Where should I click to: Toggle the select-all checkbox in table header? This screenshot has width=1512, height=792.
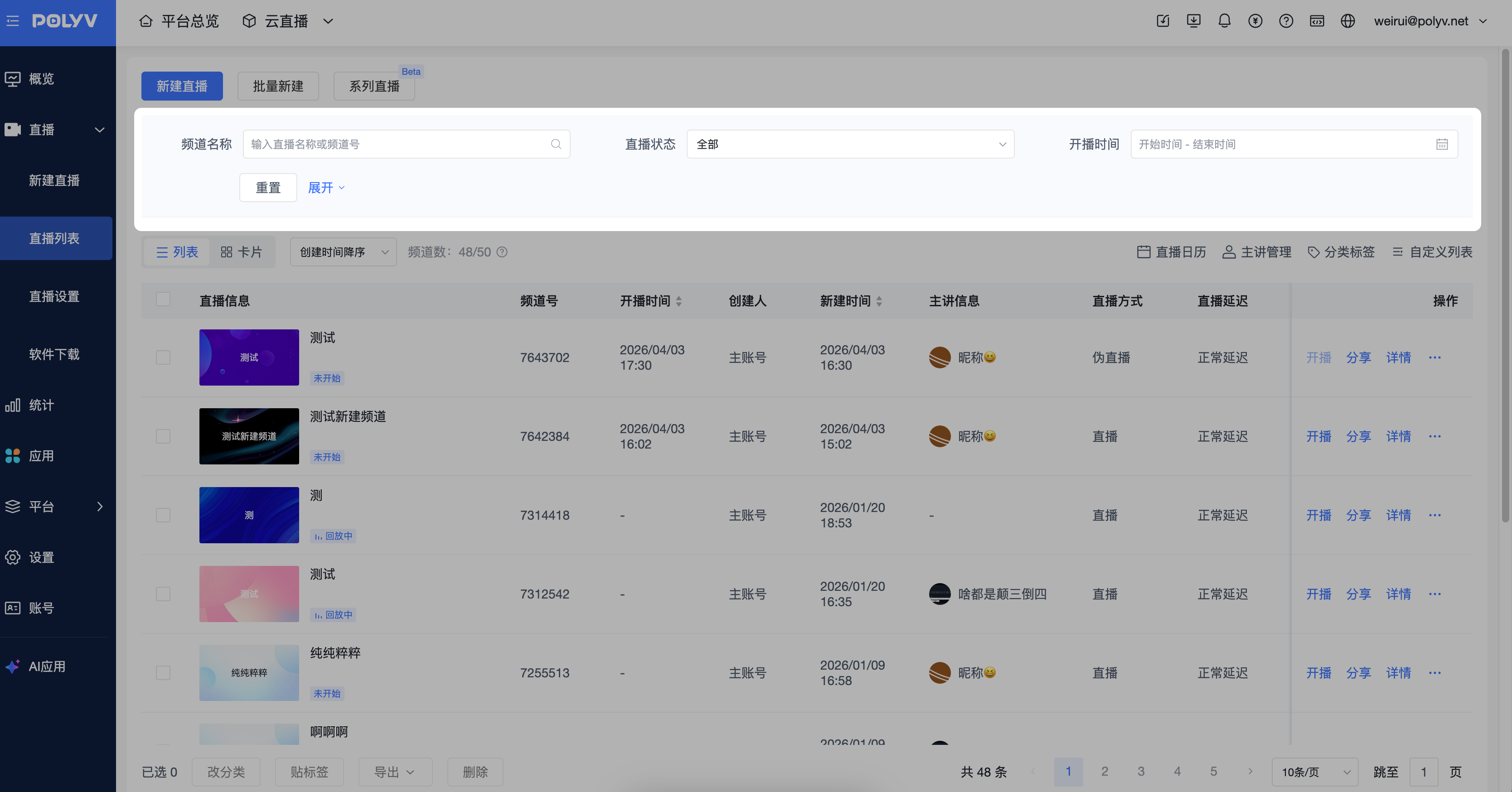(x=163, y=300)
